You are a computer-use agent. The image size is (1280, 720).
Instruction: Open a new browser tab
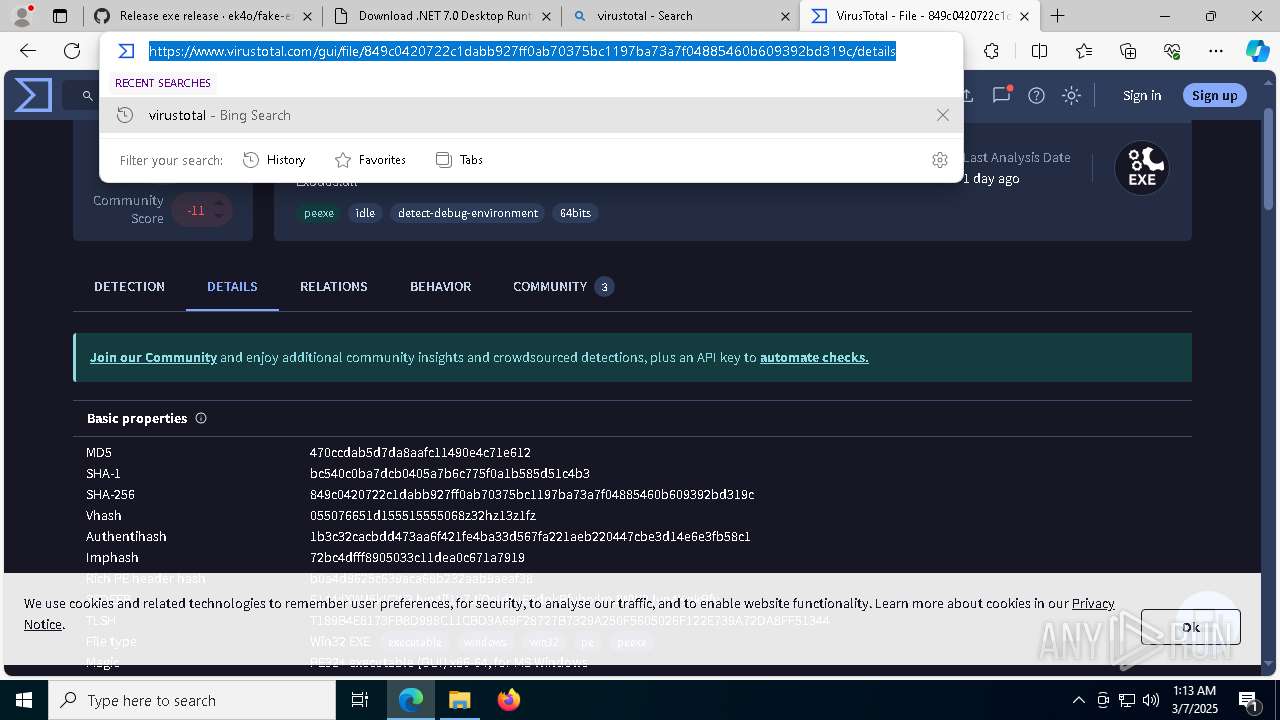coord(1057,16)
